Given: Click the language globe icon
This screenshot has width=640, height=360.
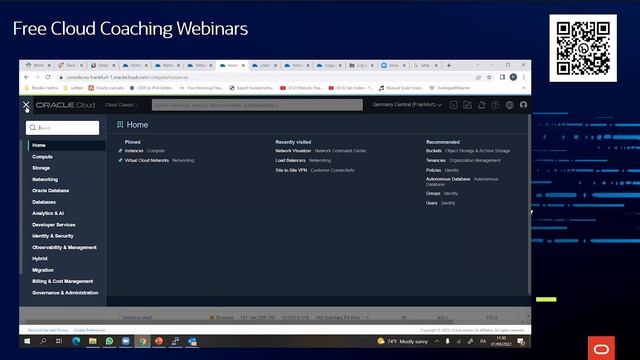Looking at the screenshot, I should click(x=509, y=105).
